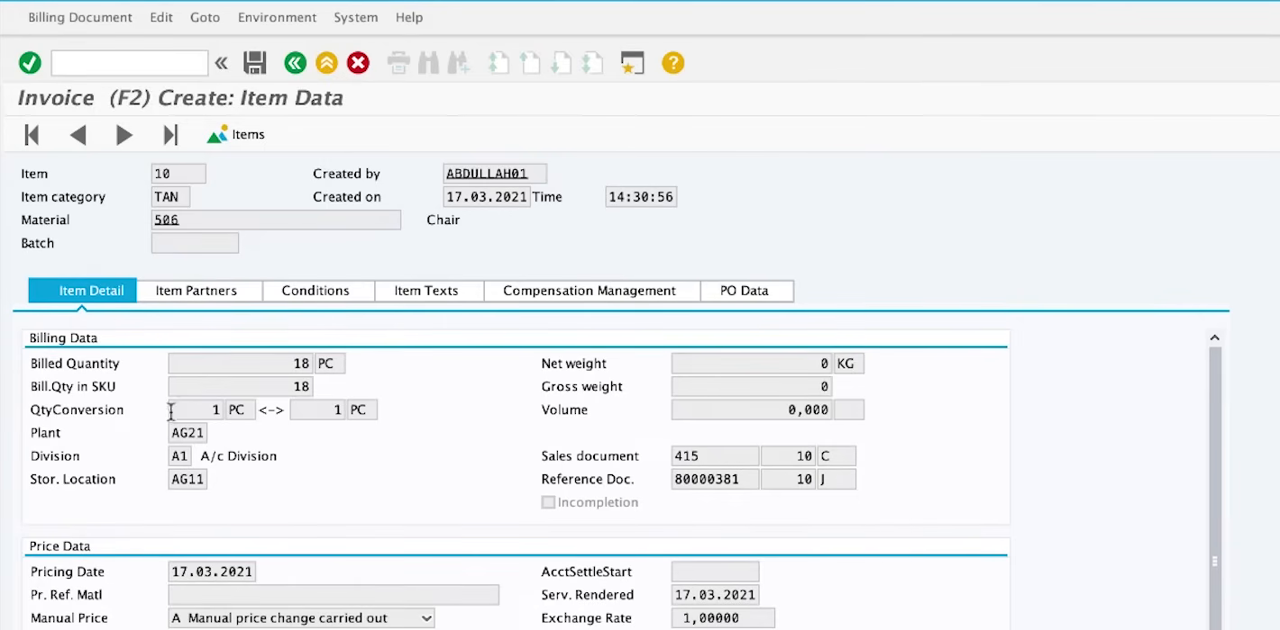This screenshot has height=630, width=1280.
Task: Open the Compensation Management tab
Action: pos(592,290)
